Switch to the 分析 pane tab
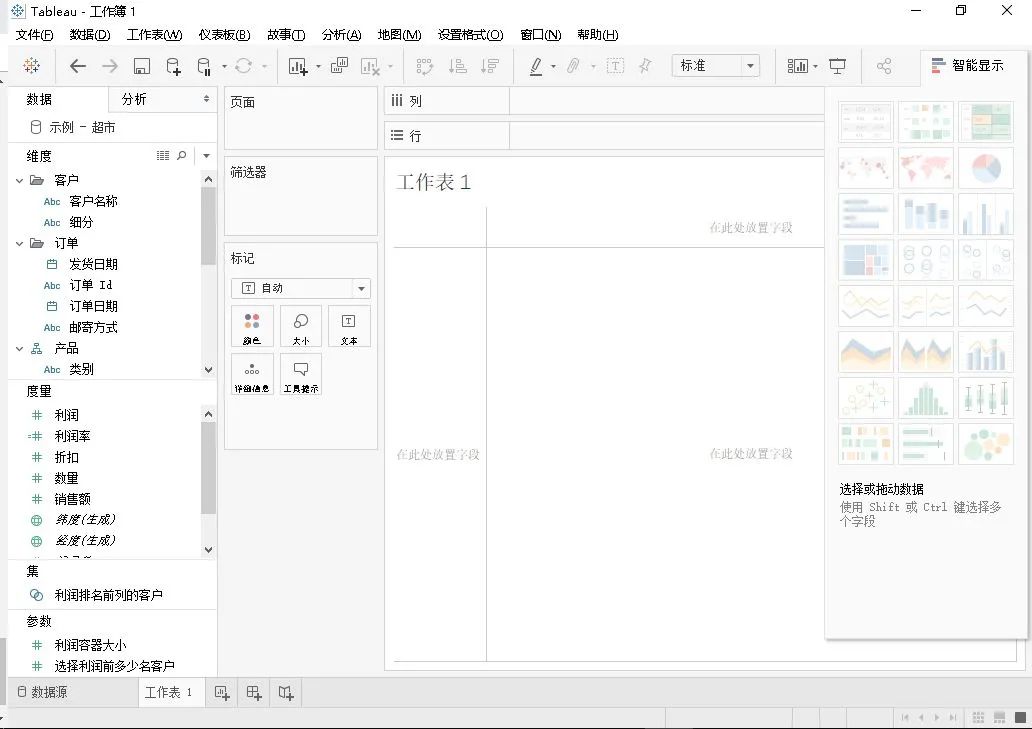The height and width of the screenshot is (729, 1032). tap(134, 99)
